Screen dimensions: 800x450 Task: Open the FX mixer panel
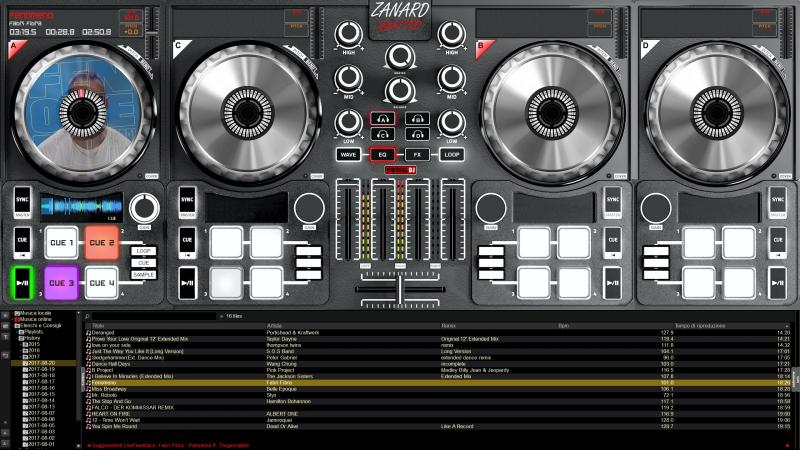(417, 155)
